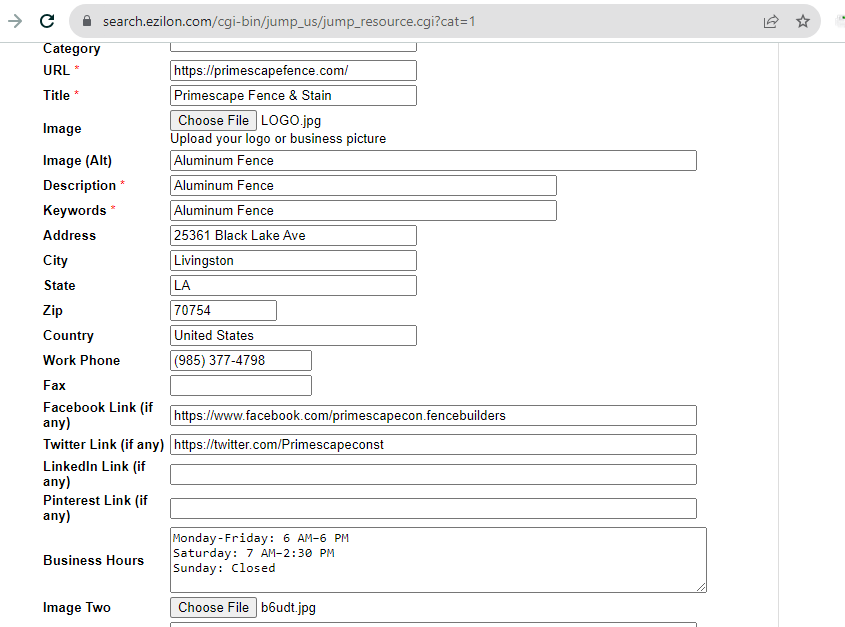The width and height of the screenshot is (845, 627).
Task: Click the City field showing Livingston
Action: click(x=293, y=260)
